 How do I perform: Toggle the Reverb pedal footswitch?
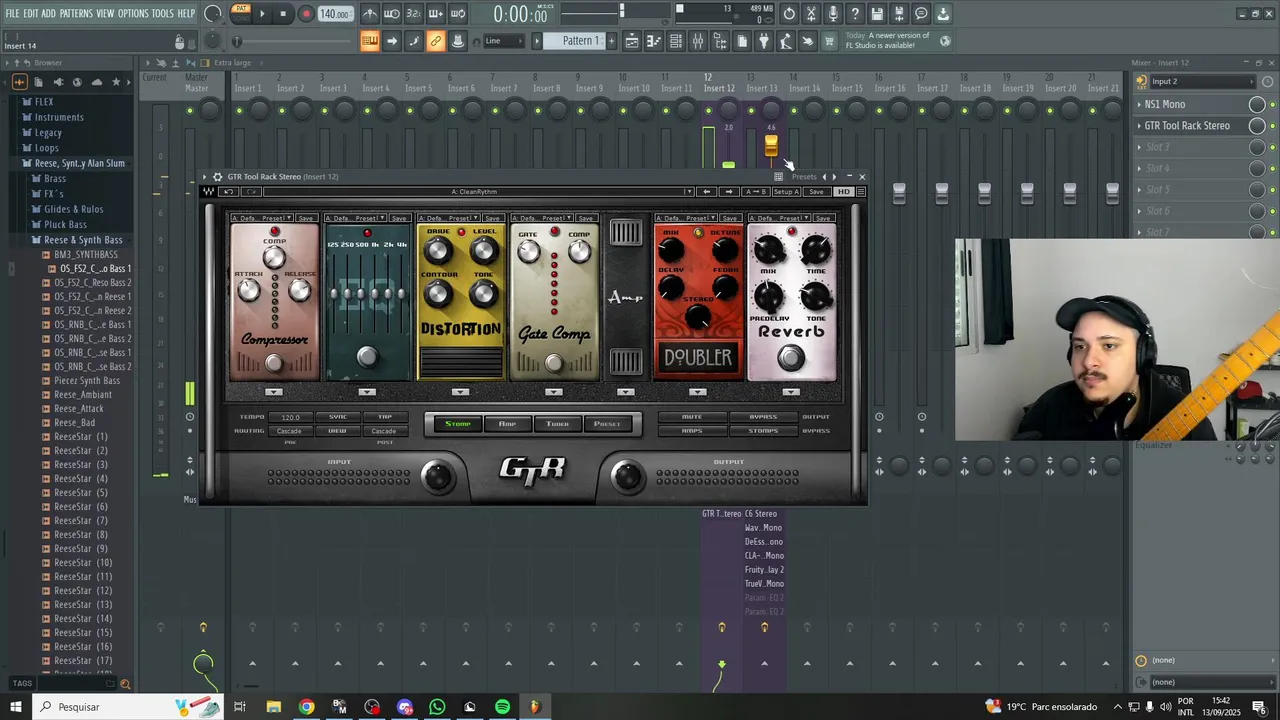pos(791,358)
